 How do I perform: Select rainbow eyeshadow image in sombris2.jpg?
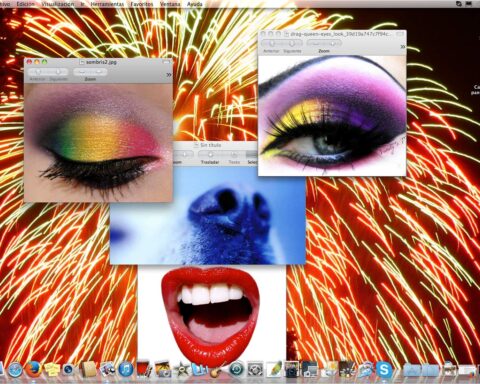coord(98,143)
